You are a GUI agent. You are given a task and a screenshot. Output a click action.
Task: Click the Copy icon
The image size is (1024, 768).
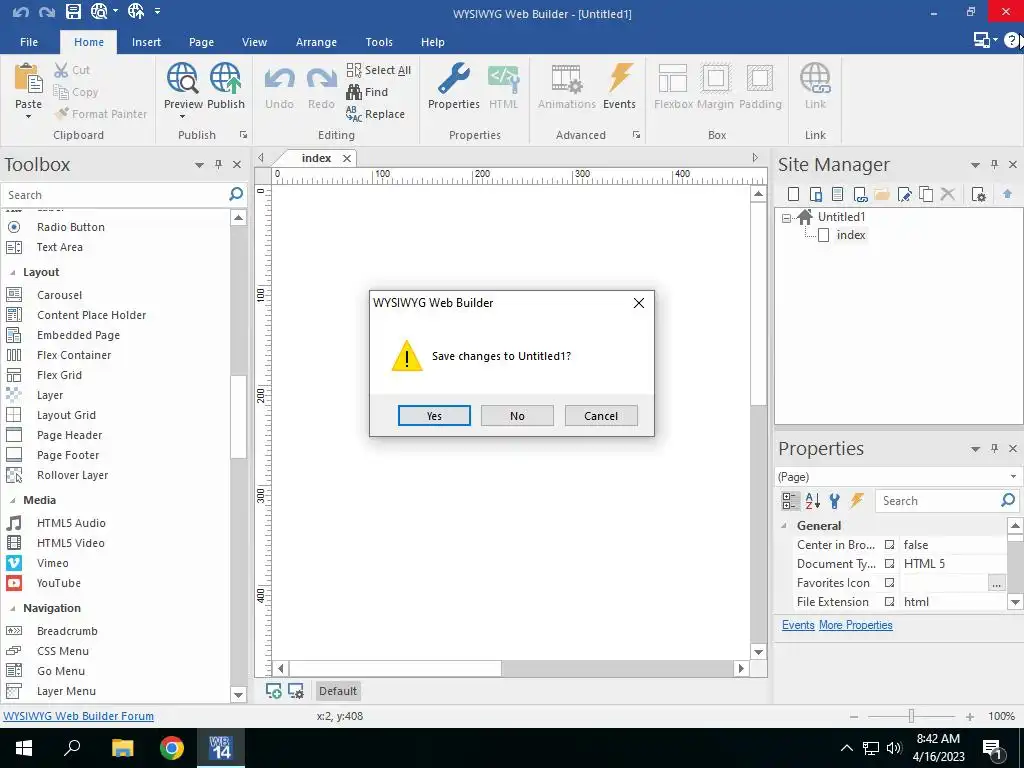61,92
